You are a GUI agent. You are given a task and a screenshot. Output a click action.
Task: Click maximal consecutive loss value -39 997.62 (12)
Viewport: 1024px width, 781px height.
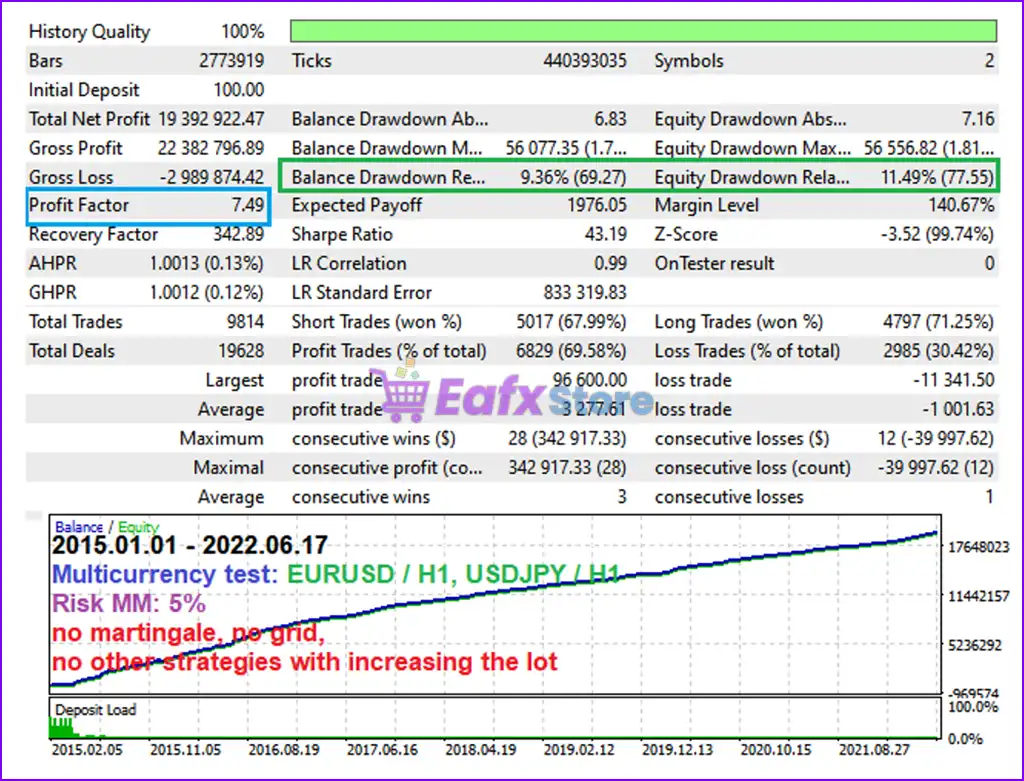click(936, 468)
